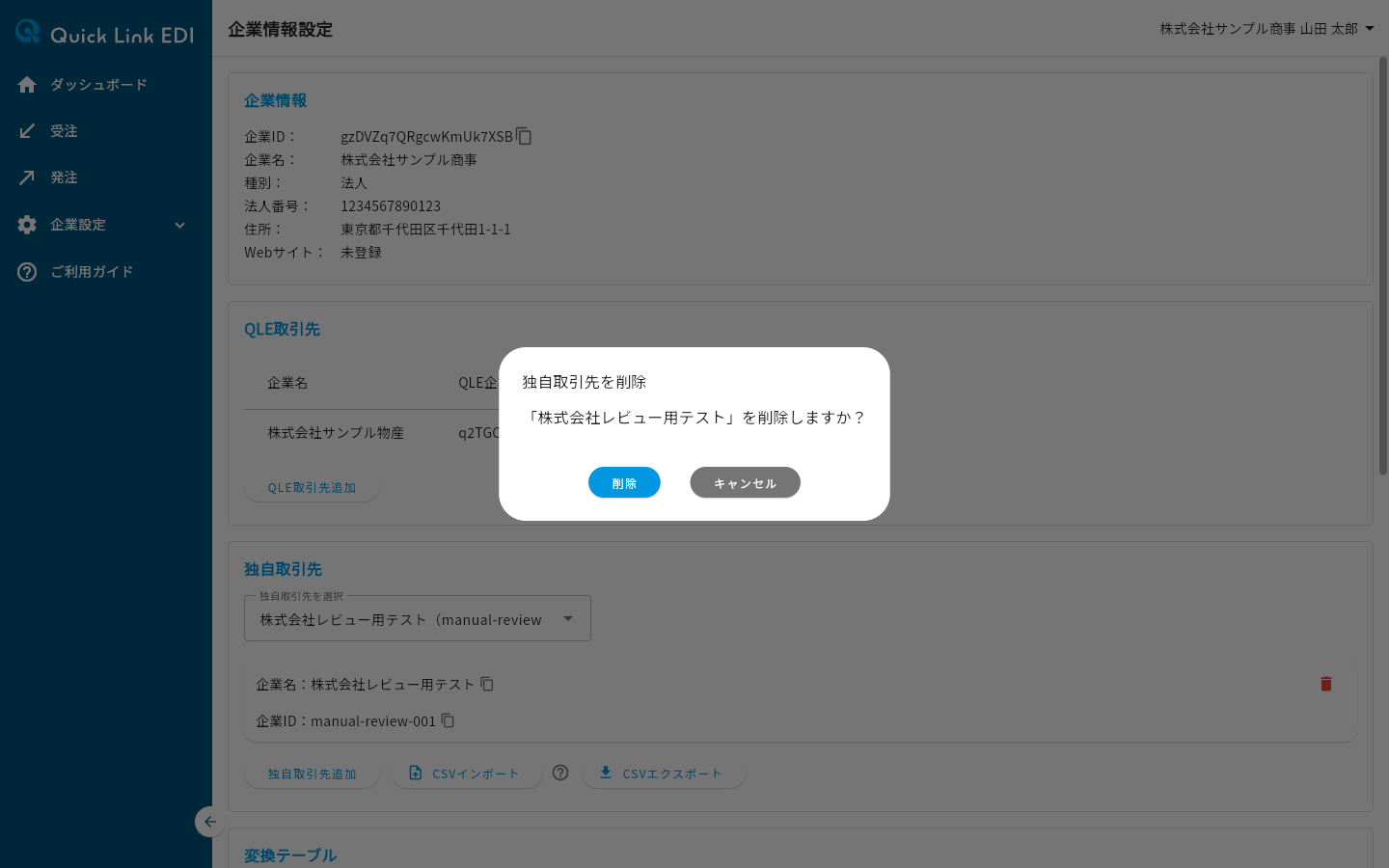Click the QLE取引先追加 button
Viewport: 1389px width, 868px height.
(312, 487)
